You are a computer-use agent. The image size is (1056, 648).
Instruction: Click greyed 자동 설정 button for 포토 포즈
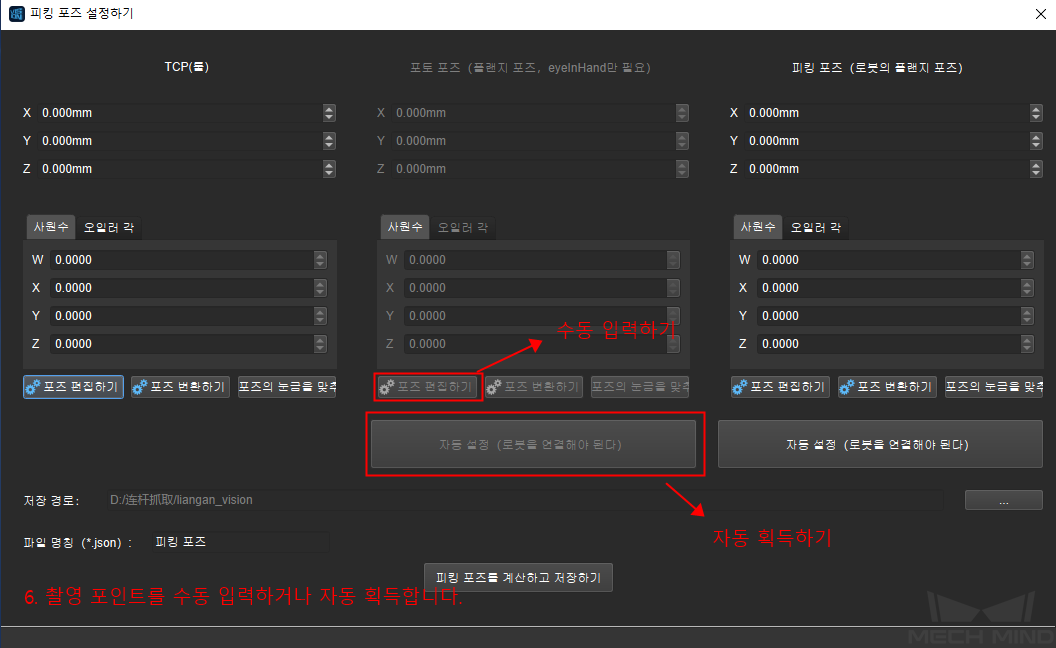click(533, 445)
